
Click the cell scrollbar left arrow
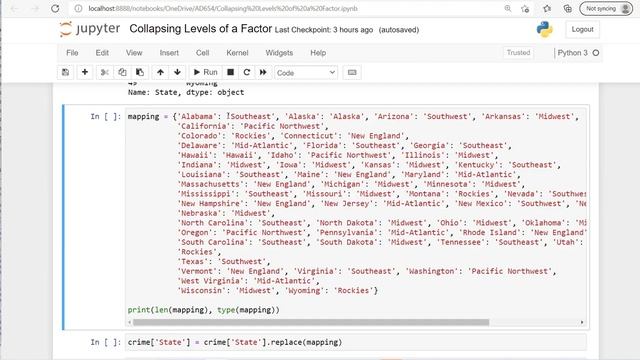(130, 322)
